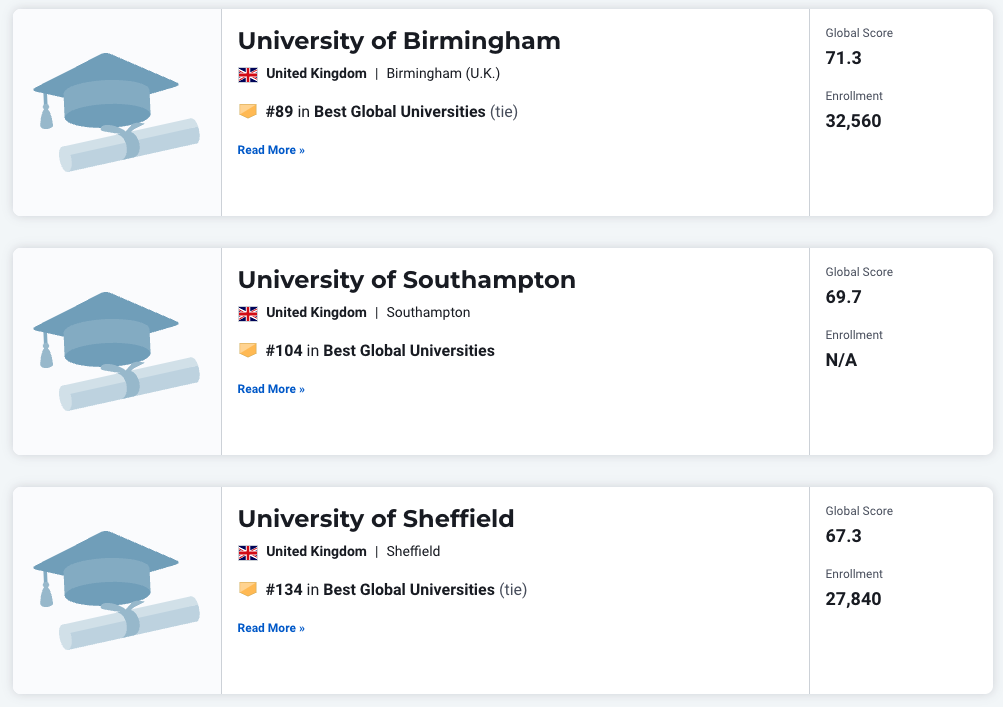Click the University of Sheffield graduation cap image
Image resolution: width=1003 pixels, height=707 pixels.
(116, 590)
